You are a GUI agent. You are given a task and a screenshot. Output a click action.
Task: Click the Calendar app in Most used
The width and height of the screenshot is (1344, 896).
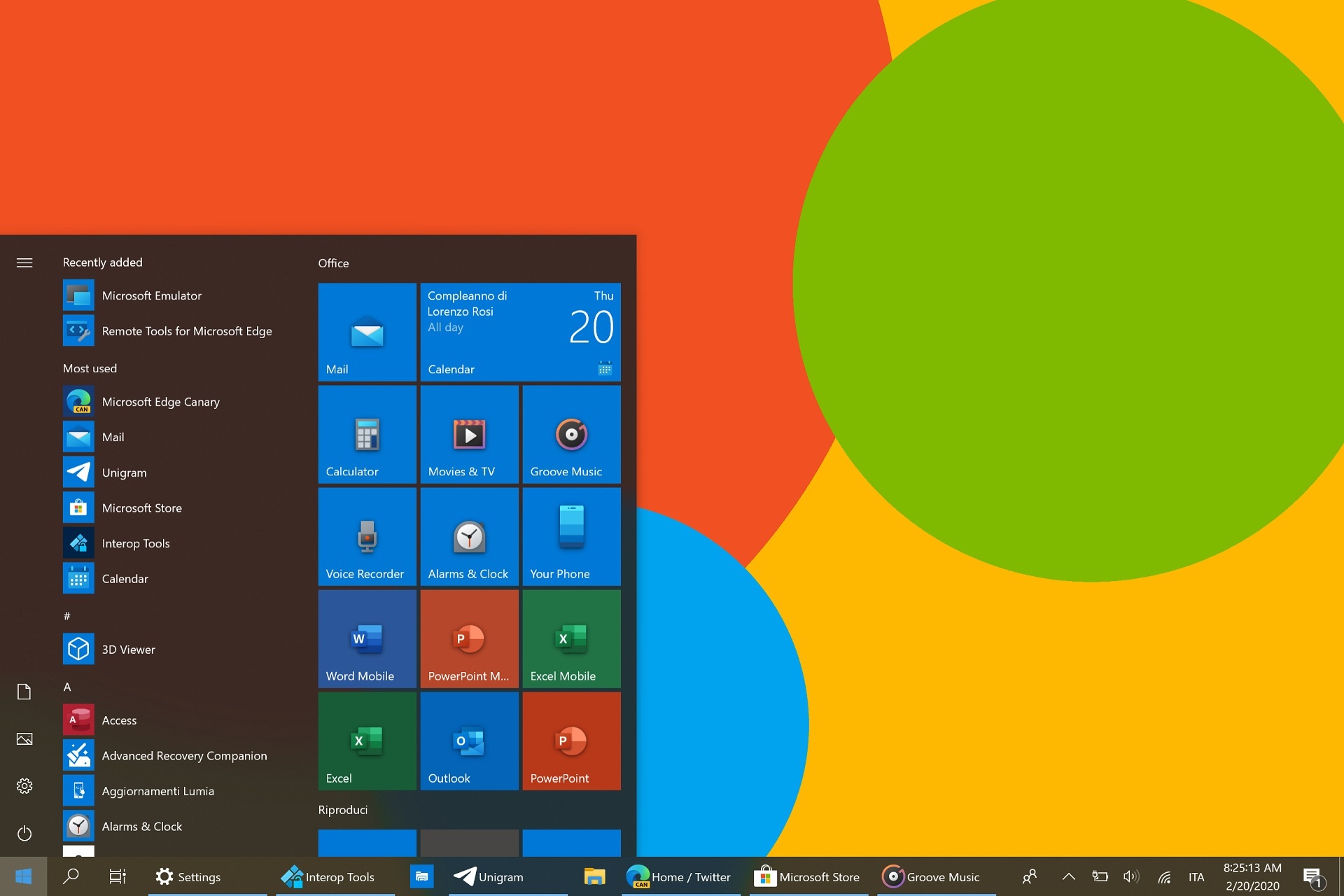pyautogui.click(x=124, y=578)
